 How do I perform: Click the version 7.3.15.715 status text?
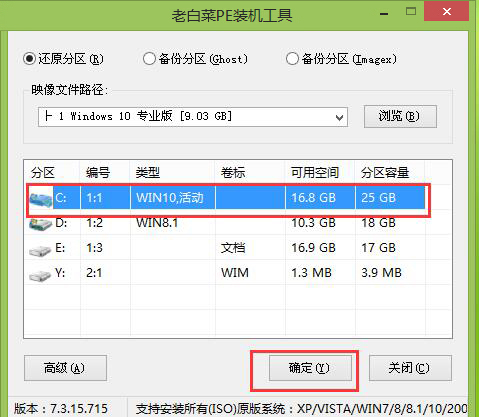tap(61, 409)
